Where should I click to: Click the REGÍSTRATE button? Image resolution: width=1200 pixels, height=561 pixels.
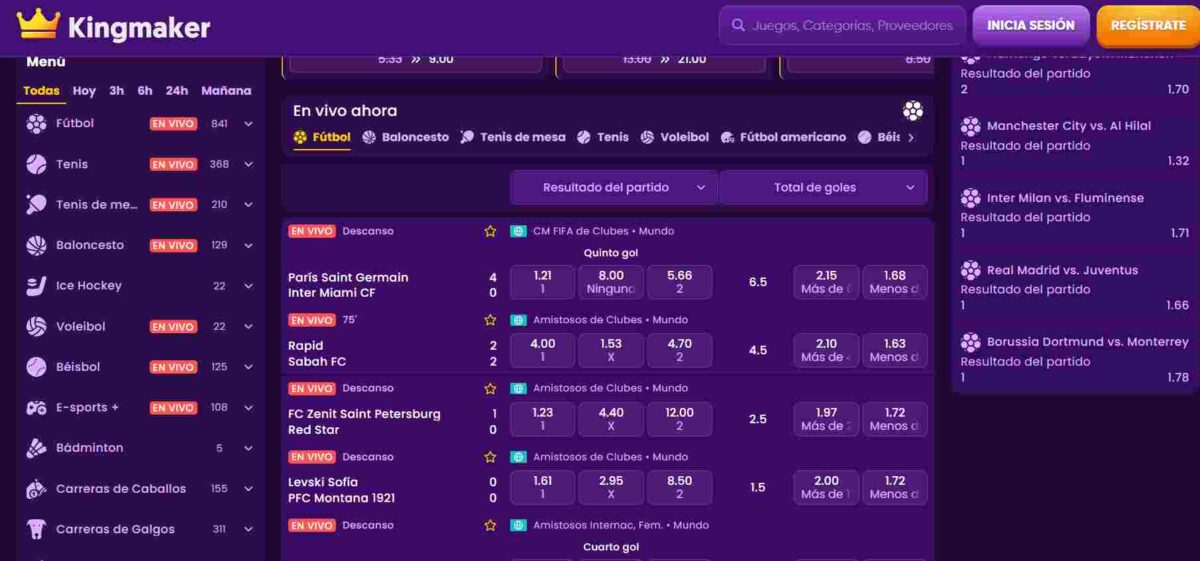[1147, 25]
